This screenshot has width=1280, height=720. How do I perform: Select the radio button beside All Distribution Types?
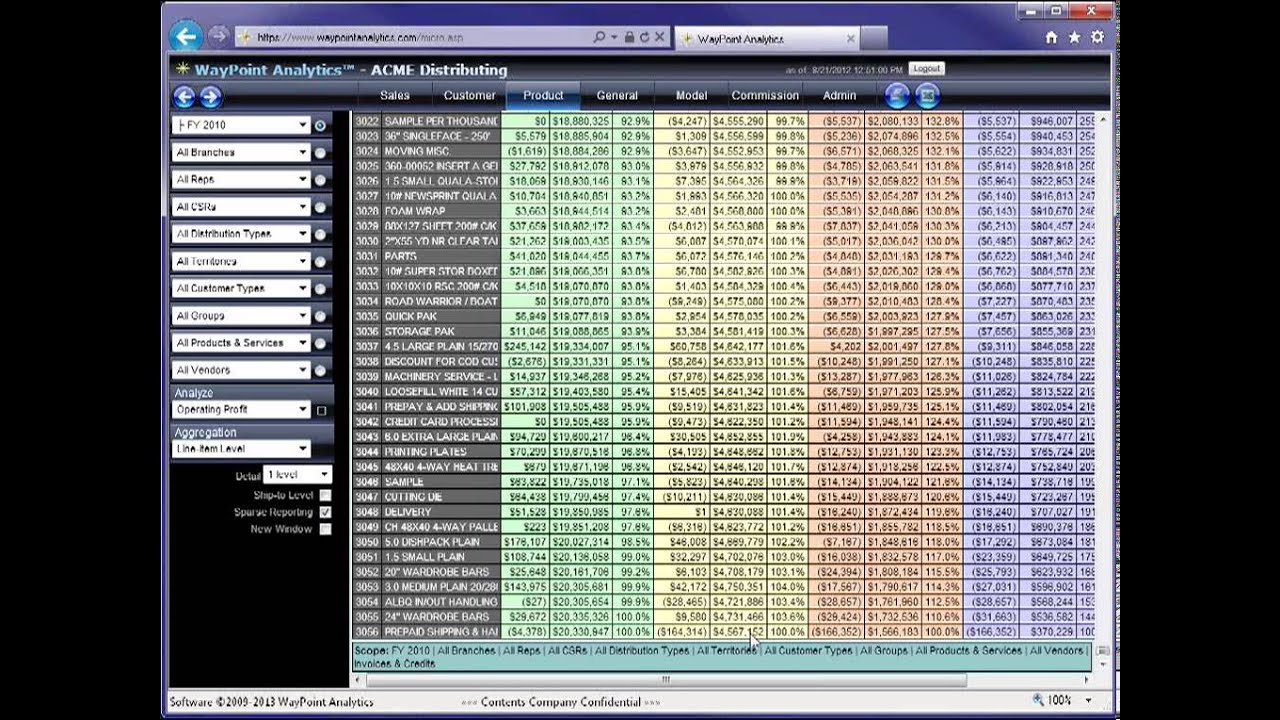point(320,234)
